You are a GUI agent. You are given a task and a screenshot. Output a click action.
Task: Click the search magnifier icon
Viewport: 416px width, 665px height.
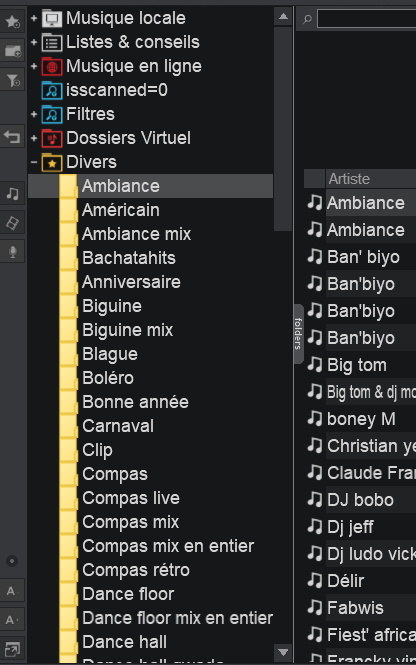click(x=307, y=19)
